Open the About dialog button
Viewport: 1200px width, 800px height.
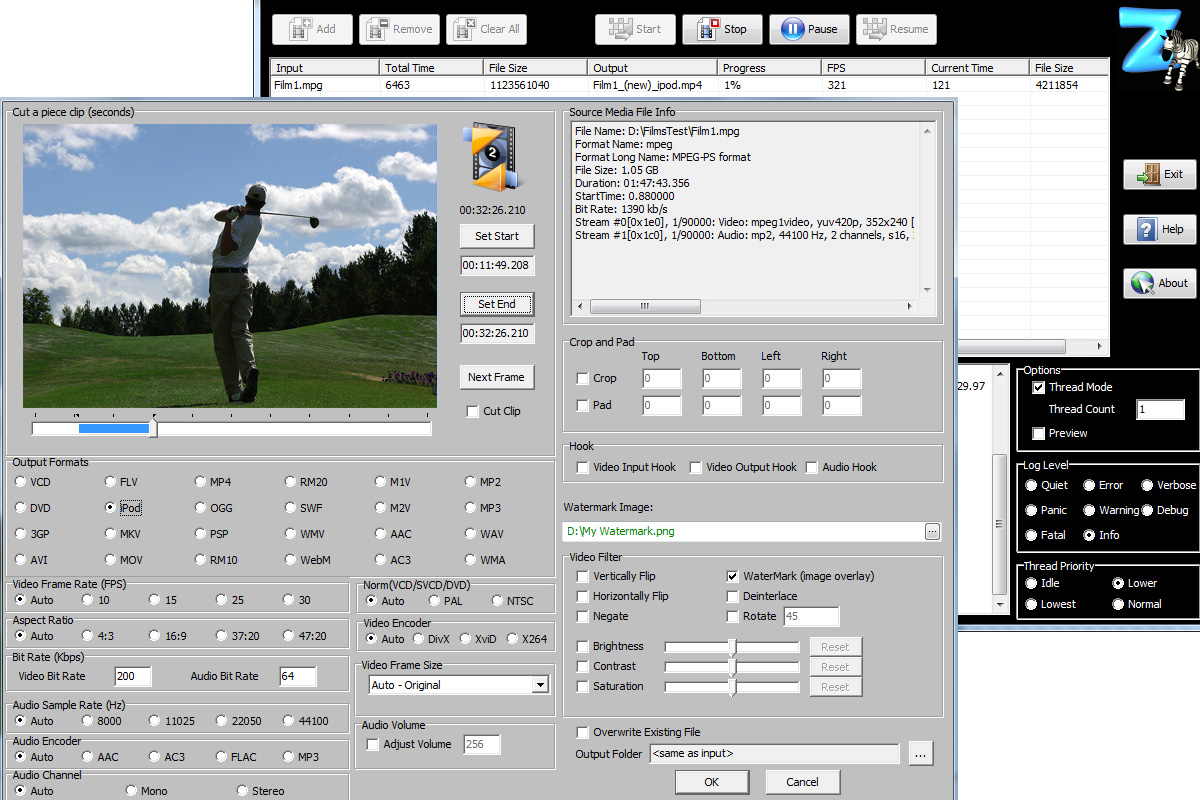(1159, 283)
